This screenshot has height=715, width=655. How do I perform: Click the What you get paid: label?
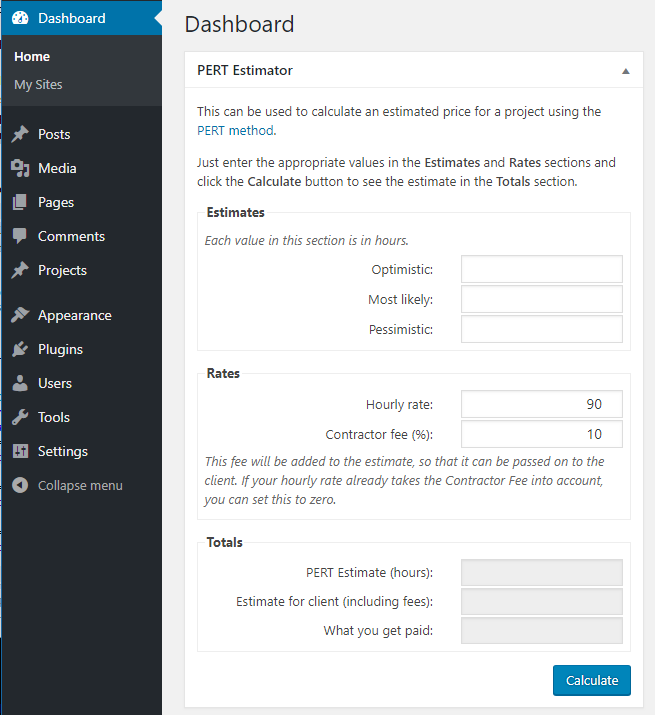point(378,631)
